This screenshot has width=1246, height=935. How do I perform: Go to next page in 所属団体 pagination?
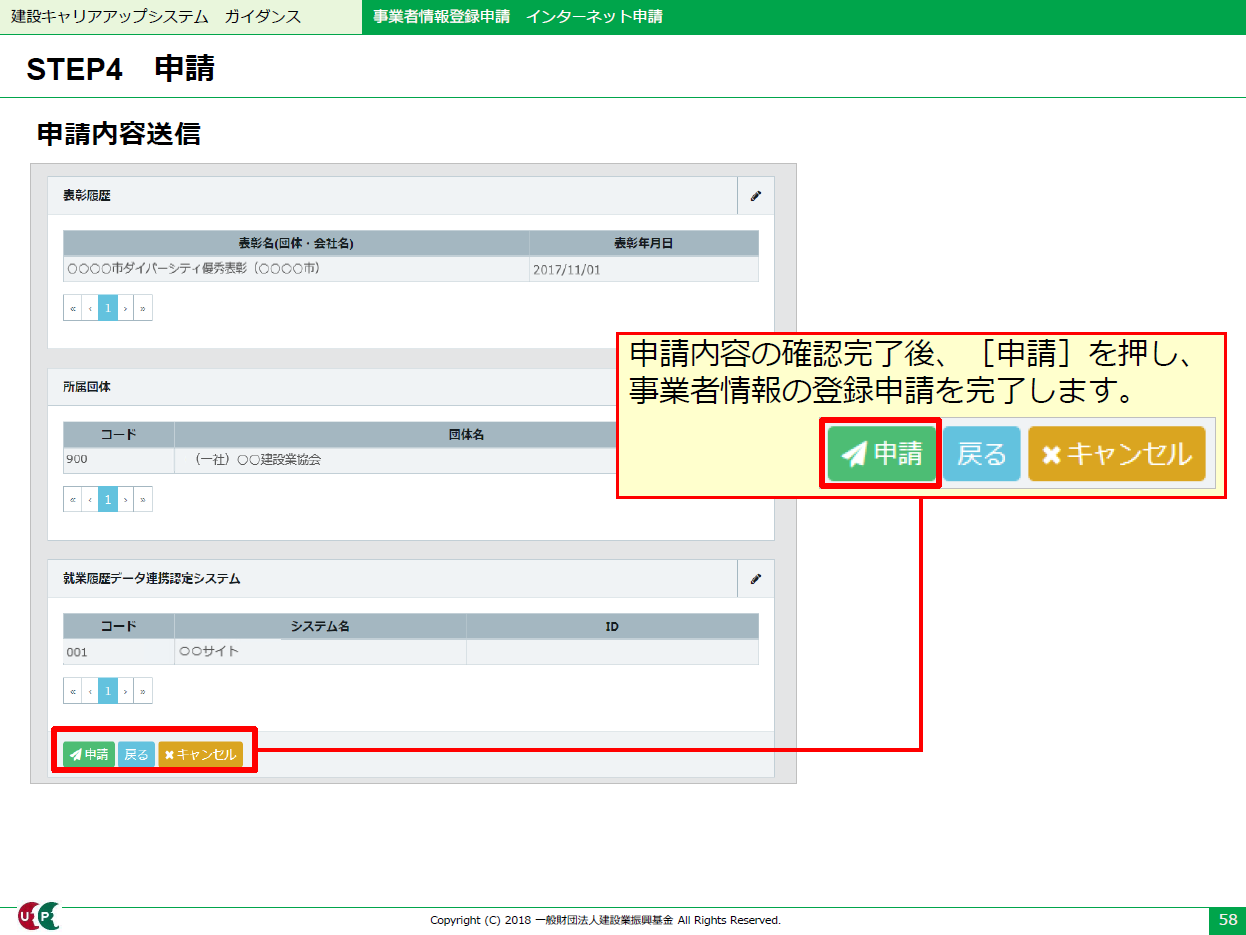point(125,499)
